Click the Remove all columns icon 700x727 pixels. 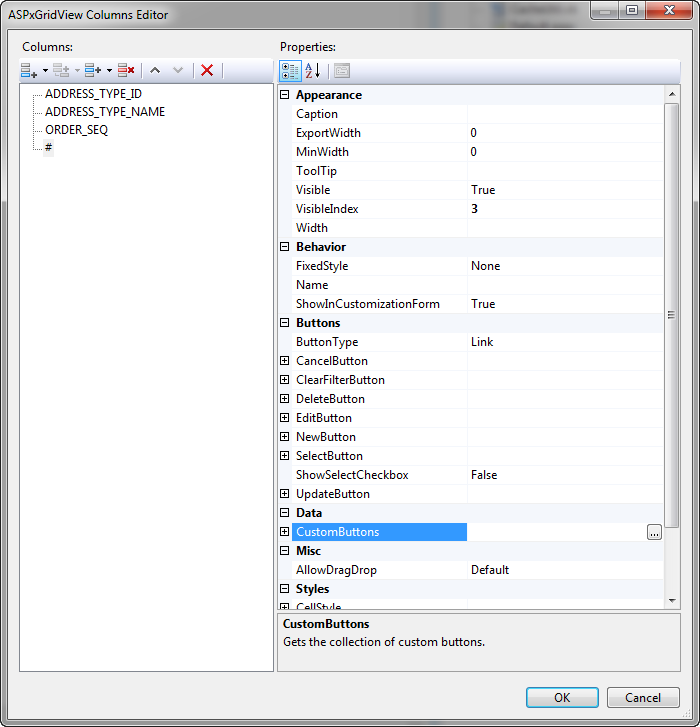pos(126,70)
